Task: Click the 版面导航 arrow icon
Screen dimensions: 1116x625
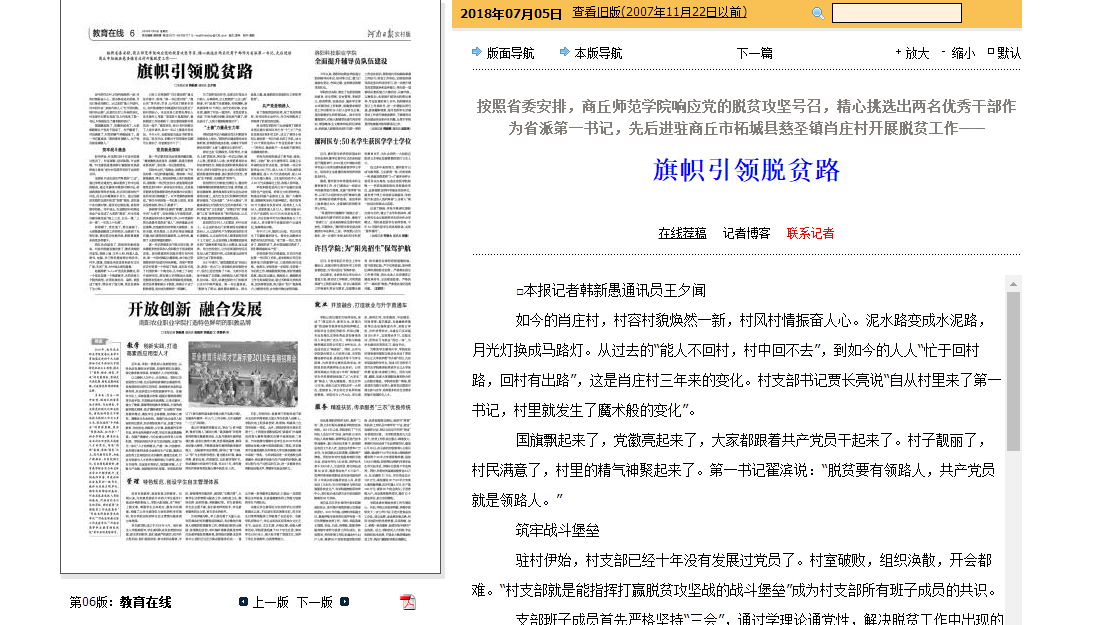Action: (477, 51)
